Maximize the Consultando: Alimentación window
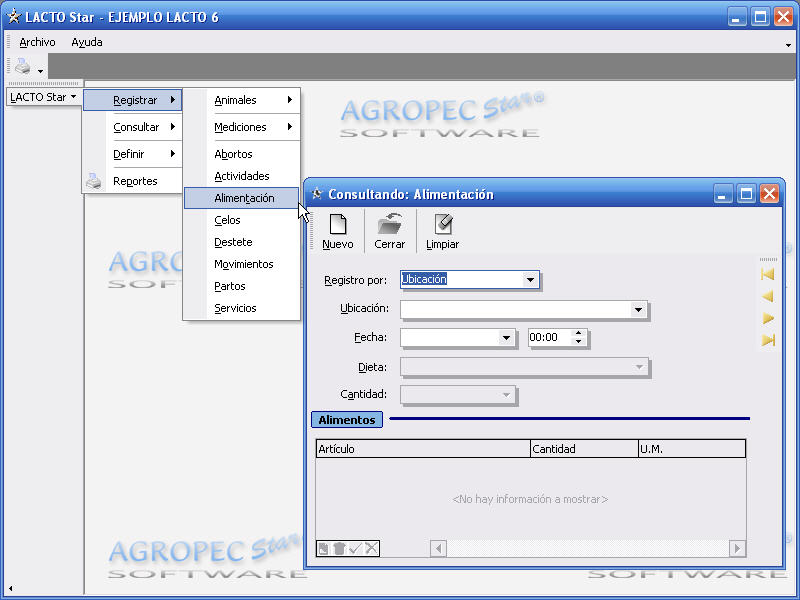Image resolution: width=800 pixels, height=600 pixels. [746, 194]
